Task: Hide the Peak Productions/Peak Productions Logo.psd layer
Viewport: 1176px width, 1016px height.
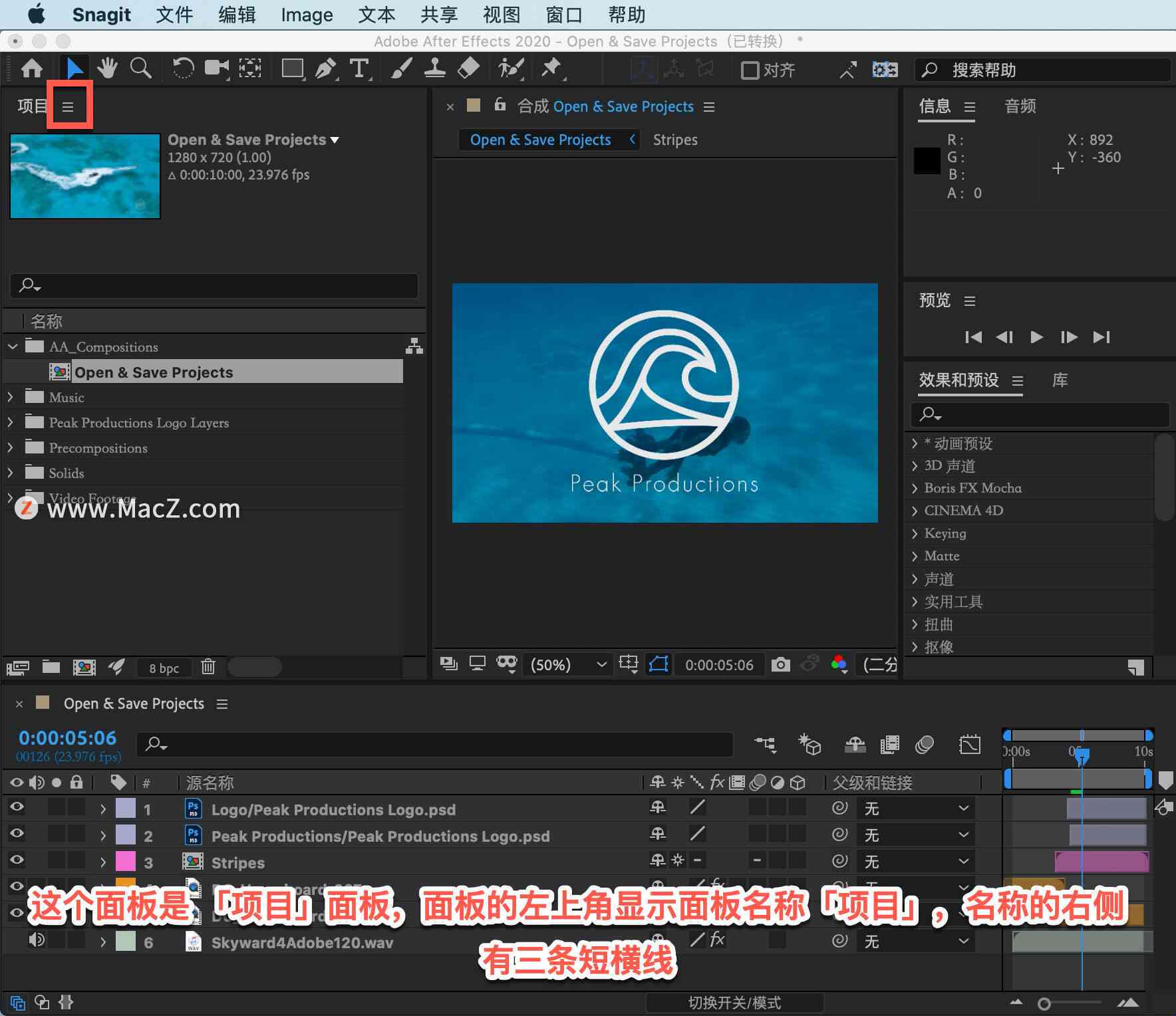Action: 17,833
